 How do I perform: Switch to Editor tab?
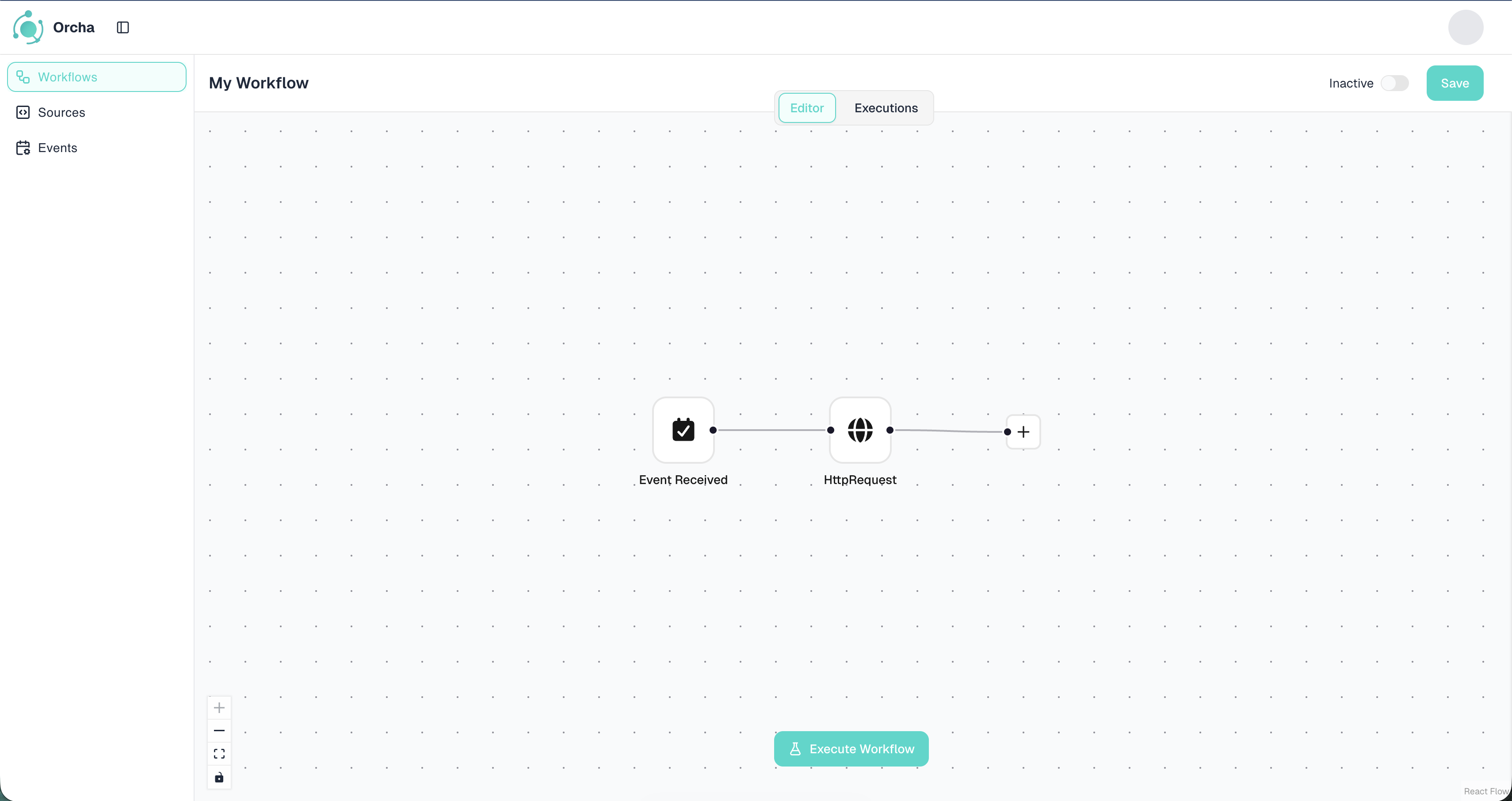point(806,108)
